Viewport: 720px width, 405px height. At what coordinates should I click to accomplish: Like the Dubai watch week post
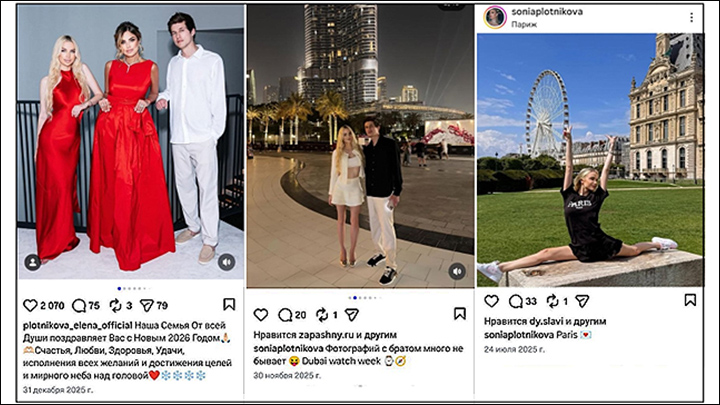pos(261,315)
